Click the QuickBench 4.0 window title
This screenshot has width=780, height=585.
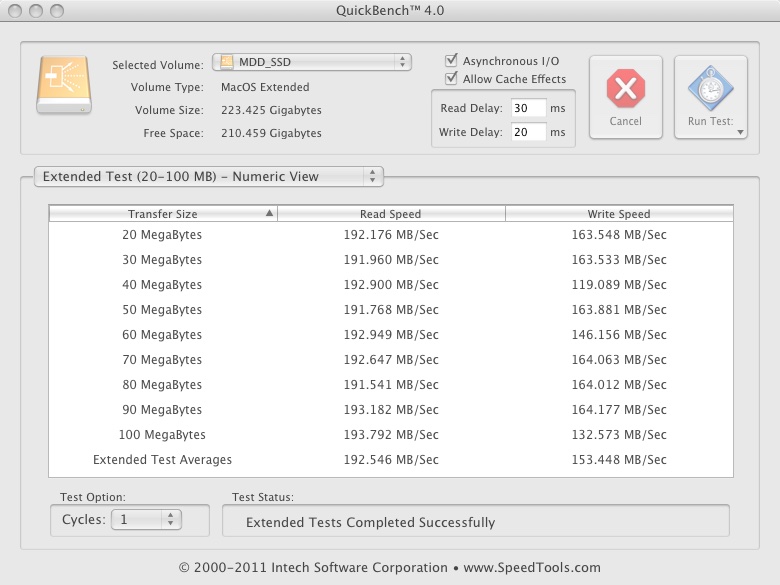[390, 10]
